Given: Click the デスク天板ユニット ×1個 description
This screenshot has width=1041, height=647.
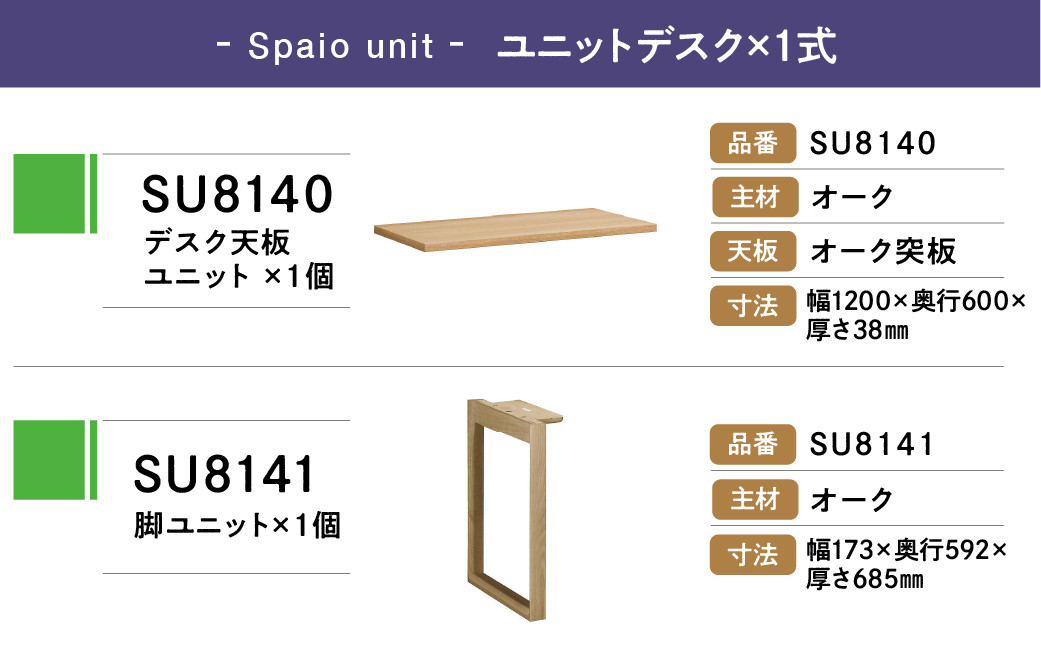Looking at the screenshot, I should [239, 259].
